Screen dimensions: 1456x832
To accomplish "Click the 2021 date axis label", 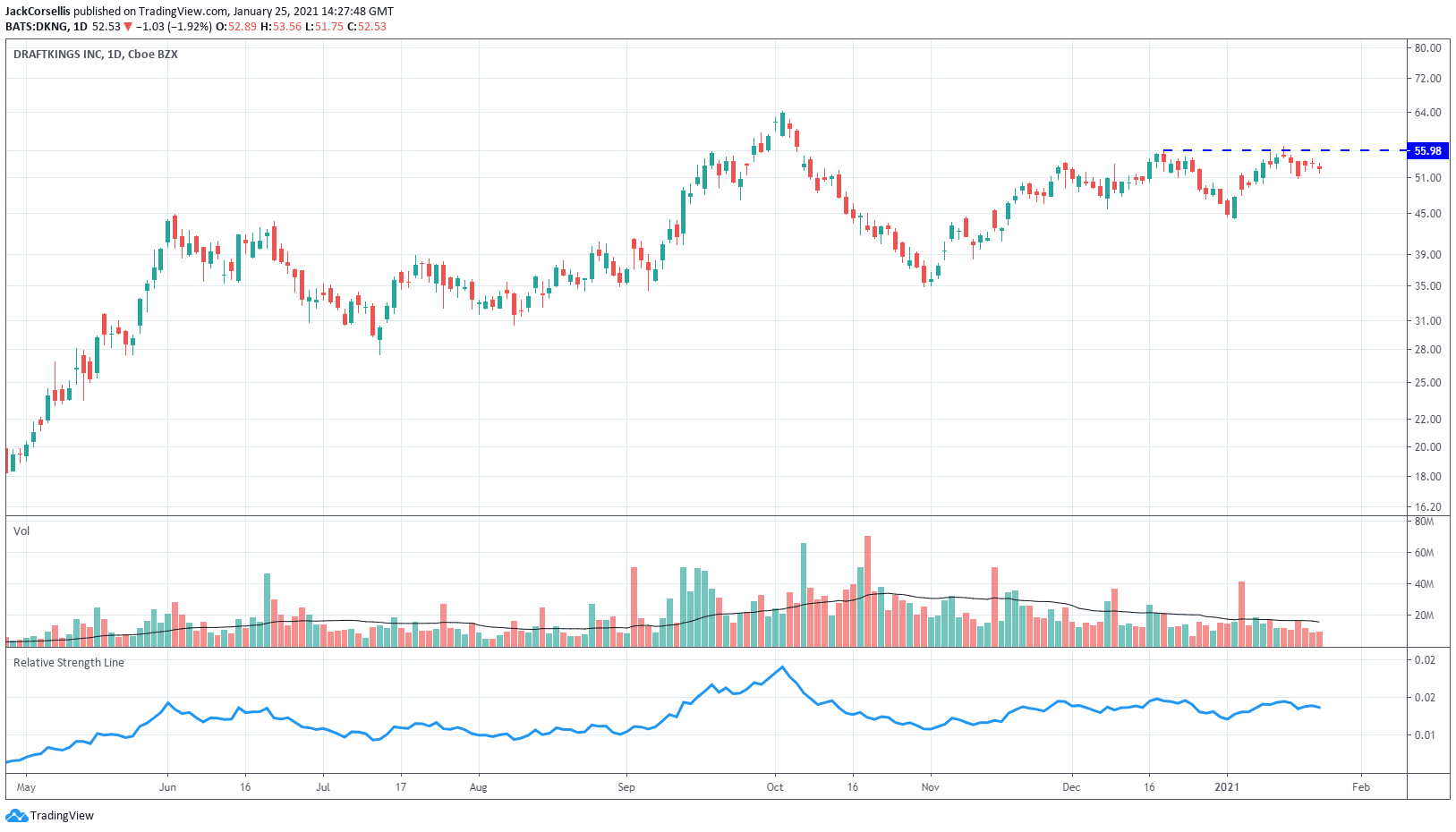I will click(1227, 788).
